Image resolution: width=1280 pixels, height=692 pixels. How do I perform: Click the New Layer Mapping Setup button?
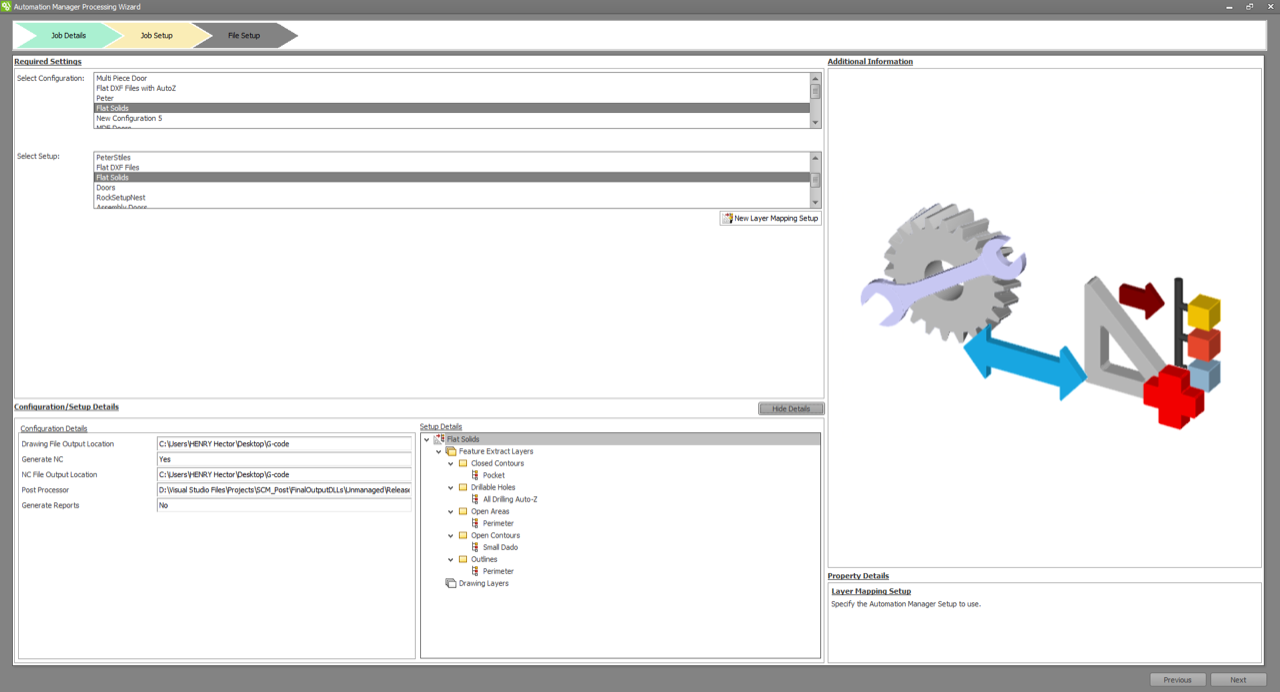(x=770, y=218)
